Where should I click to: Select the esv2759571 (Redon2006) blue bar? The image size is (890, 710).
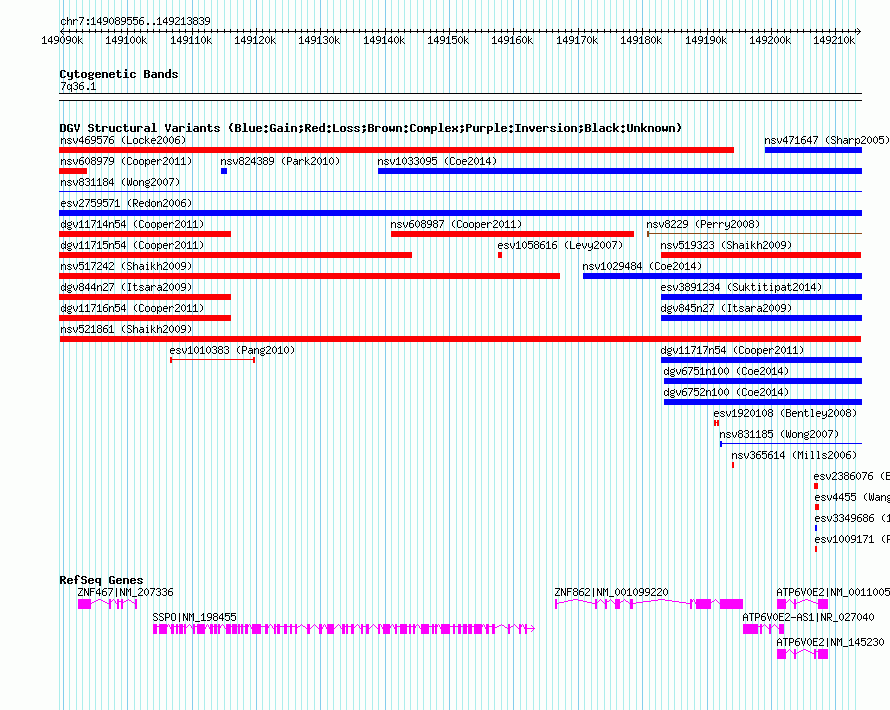point(460,213)
